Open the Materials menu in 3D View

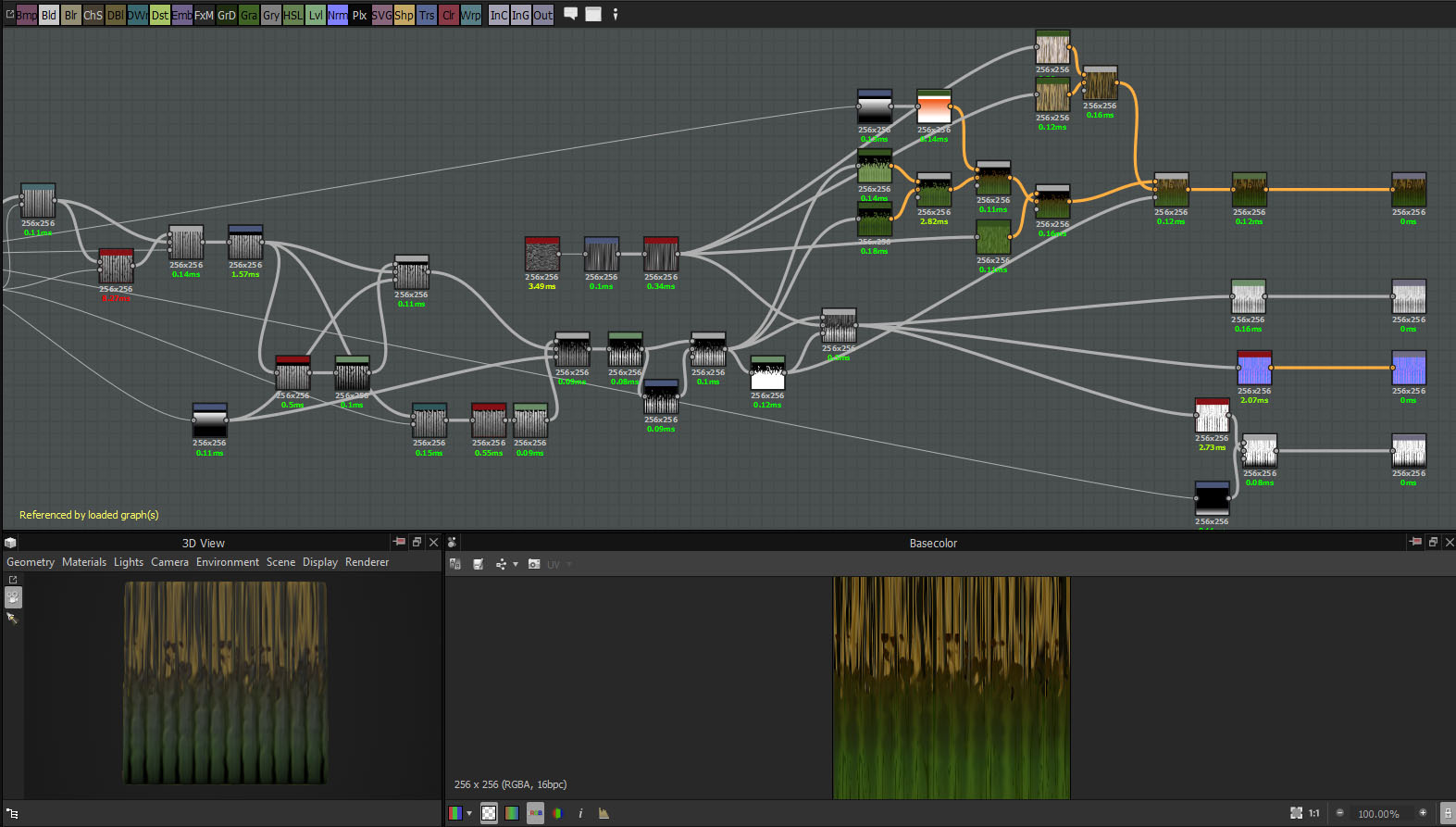[84, 562]
